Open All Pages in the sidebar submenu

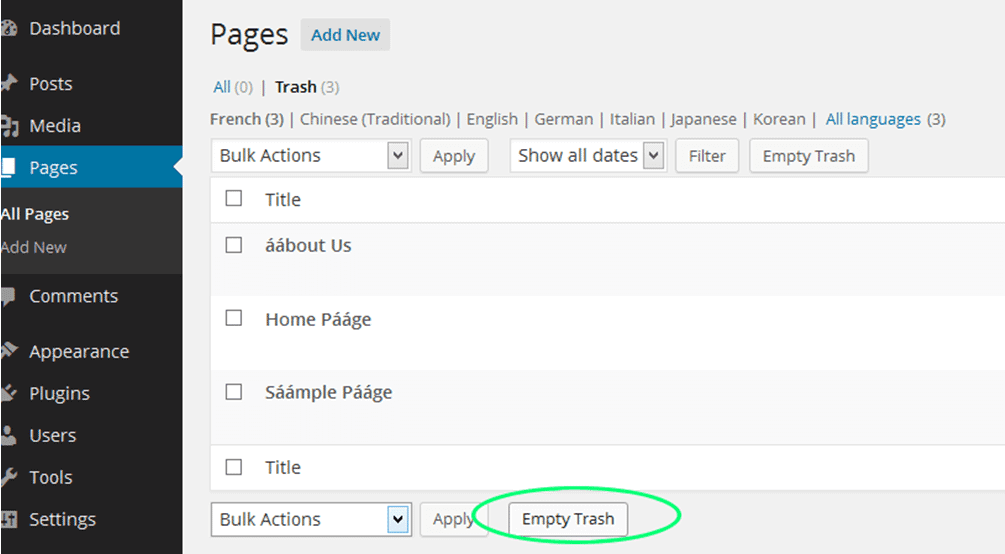35,214
